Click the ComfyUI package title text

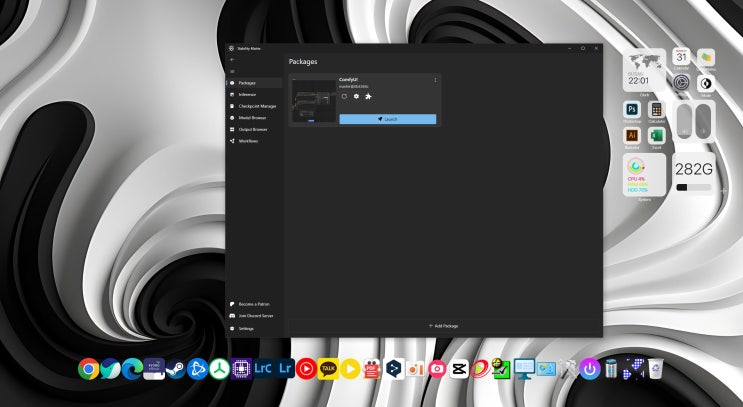pos(348,80)
